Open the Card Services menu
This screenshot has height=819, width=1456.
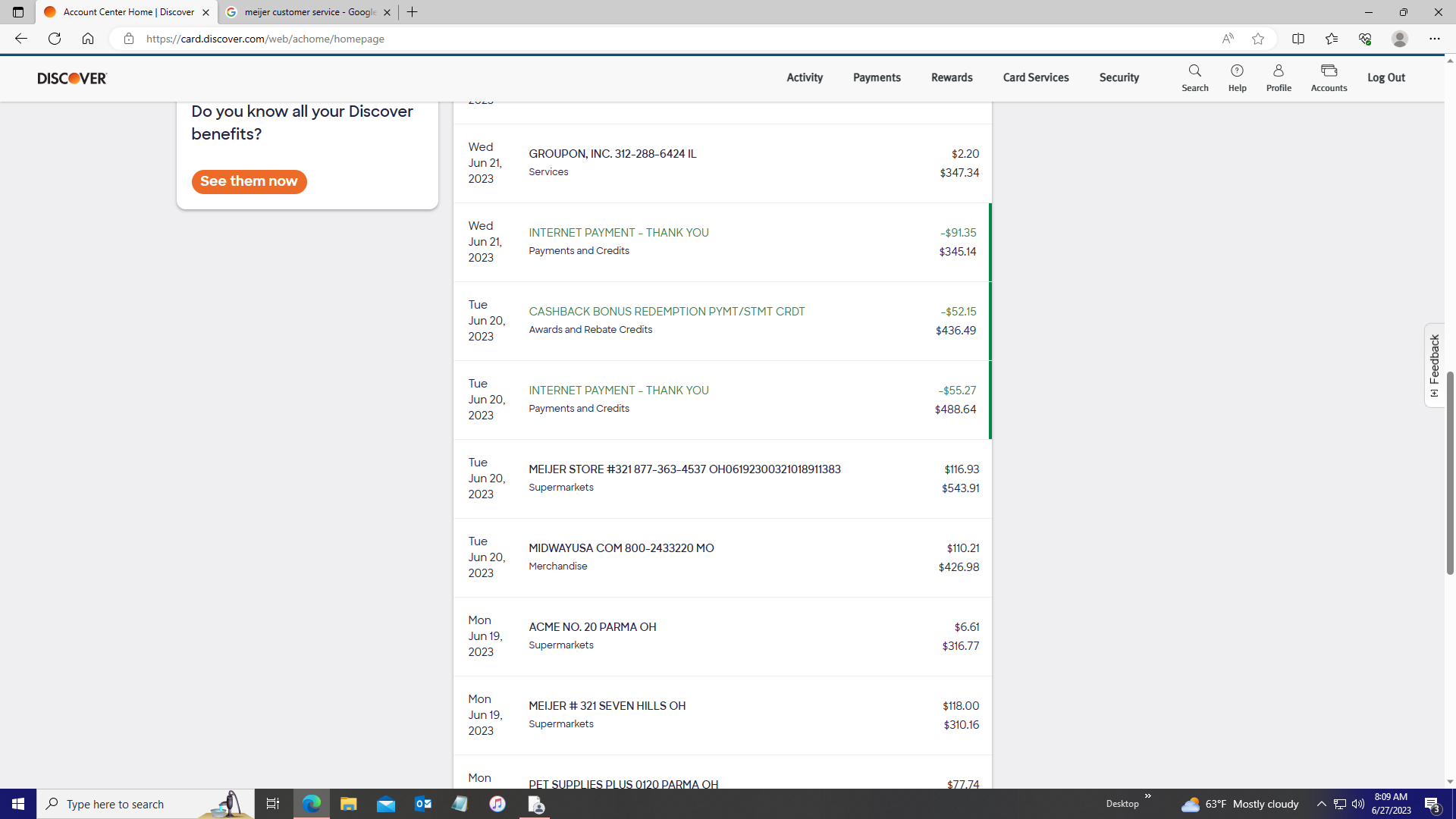pyautogui.click(x=1035, y=77)
